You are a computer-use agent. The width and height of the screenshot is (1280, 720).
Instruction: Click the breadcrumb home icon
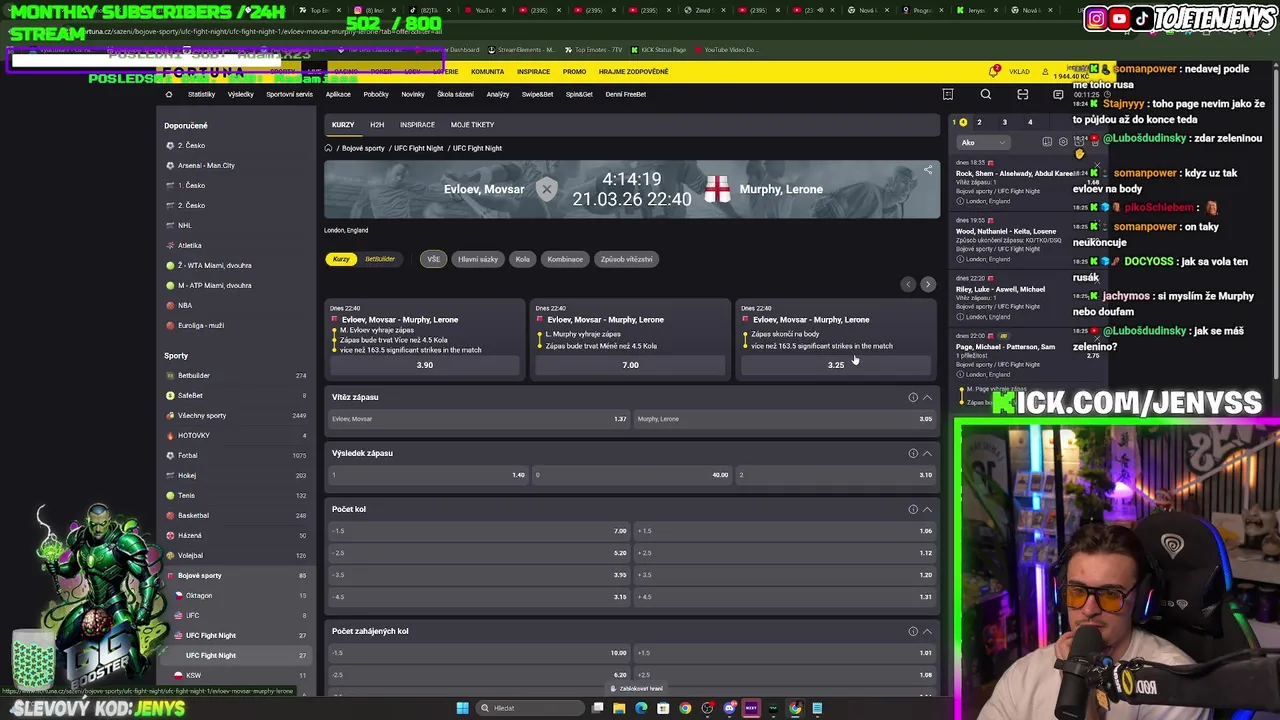click(x=328, y=148)
